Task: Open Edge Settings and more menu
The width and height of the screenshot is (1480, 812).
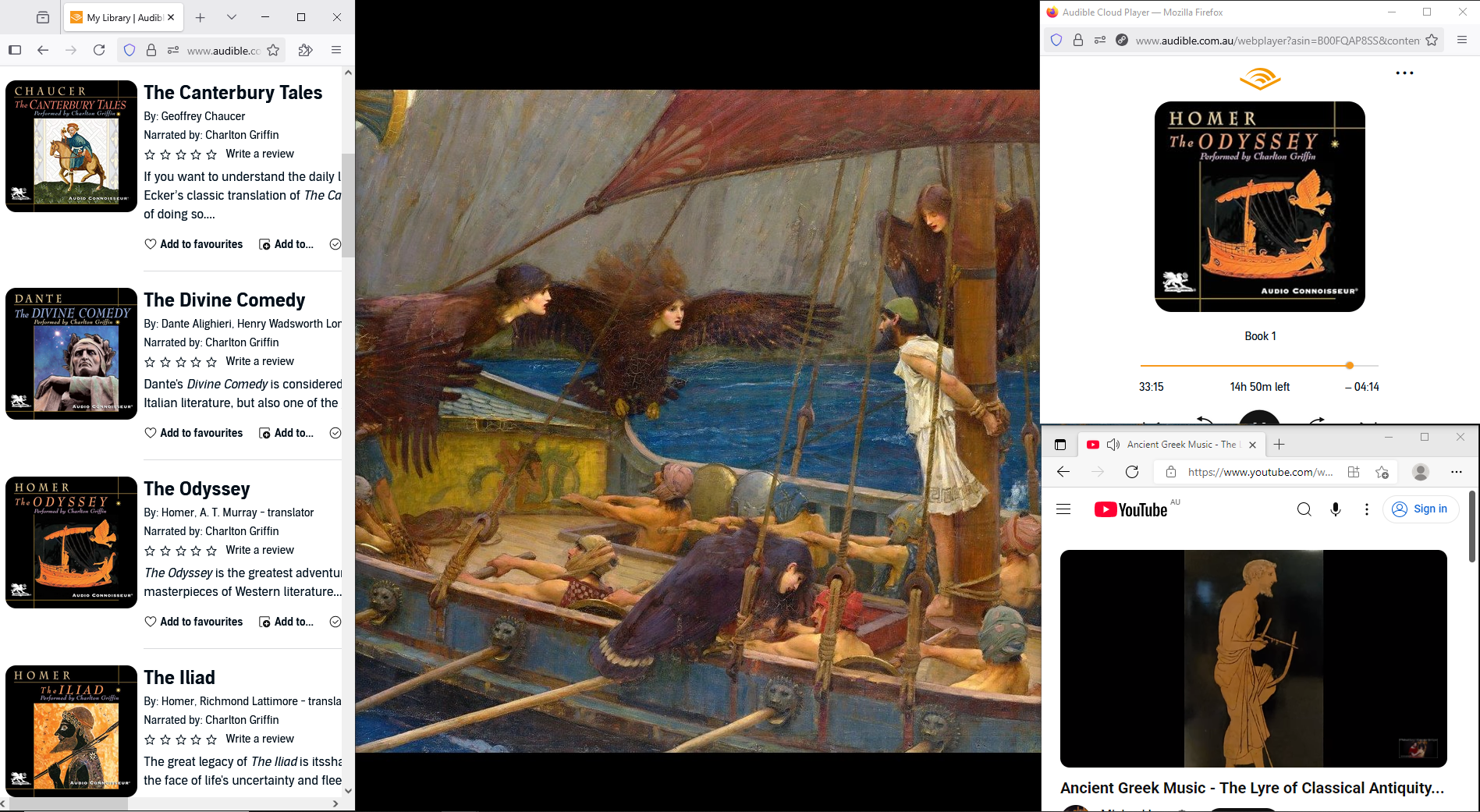Action: pos(1456,472)
